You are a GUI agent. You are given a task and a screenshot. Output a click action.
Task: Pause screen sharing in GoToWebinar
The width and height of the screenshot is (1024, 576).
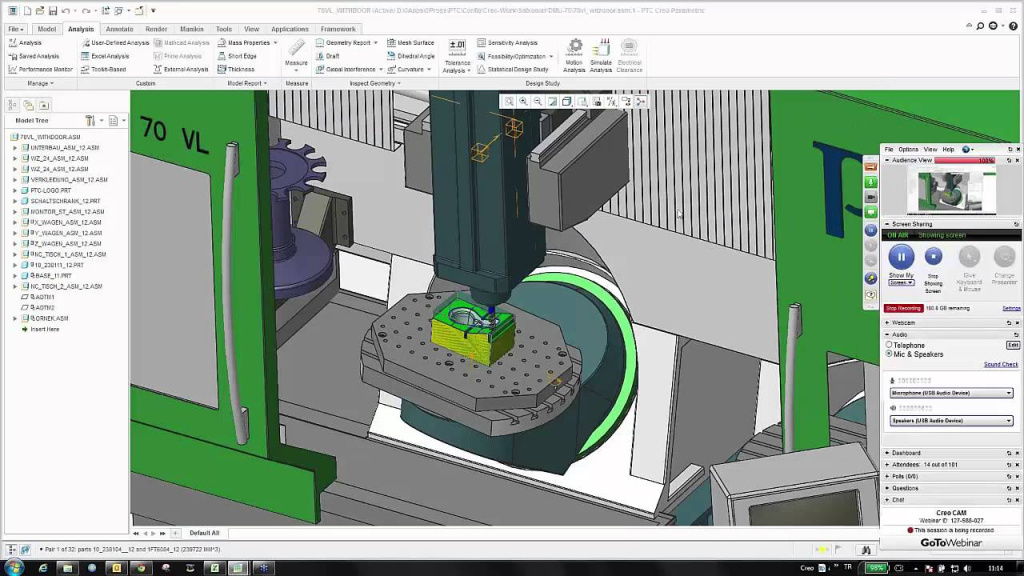(901, 257)
